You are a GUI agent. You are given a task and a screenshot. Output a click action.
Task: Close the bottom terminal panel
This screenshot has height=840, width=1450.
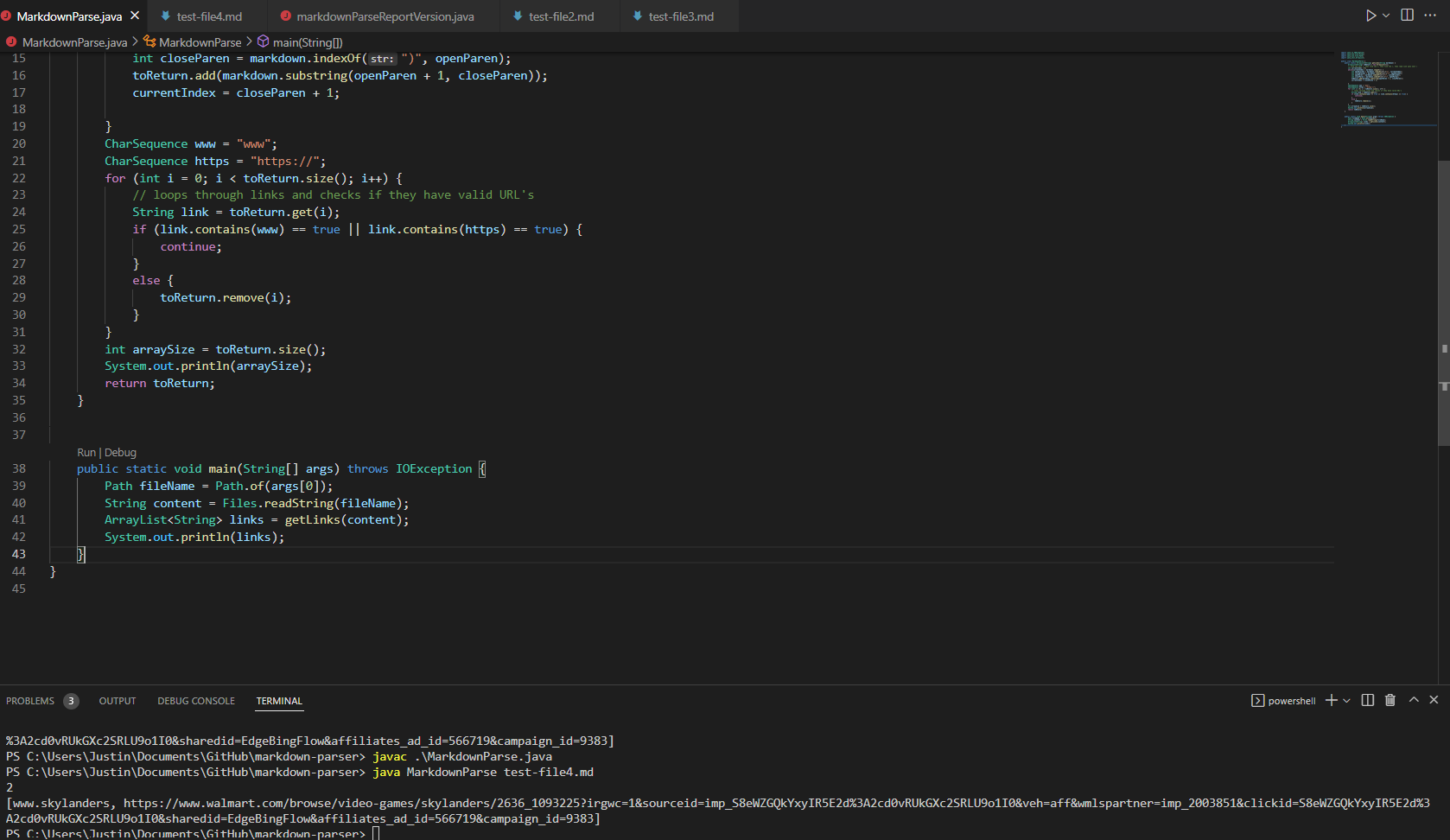pyautogui.click(x=1434, y=700)
